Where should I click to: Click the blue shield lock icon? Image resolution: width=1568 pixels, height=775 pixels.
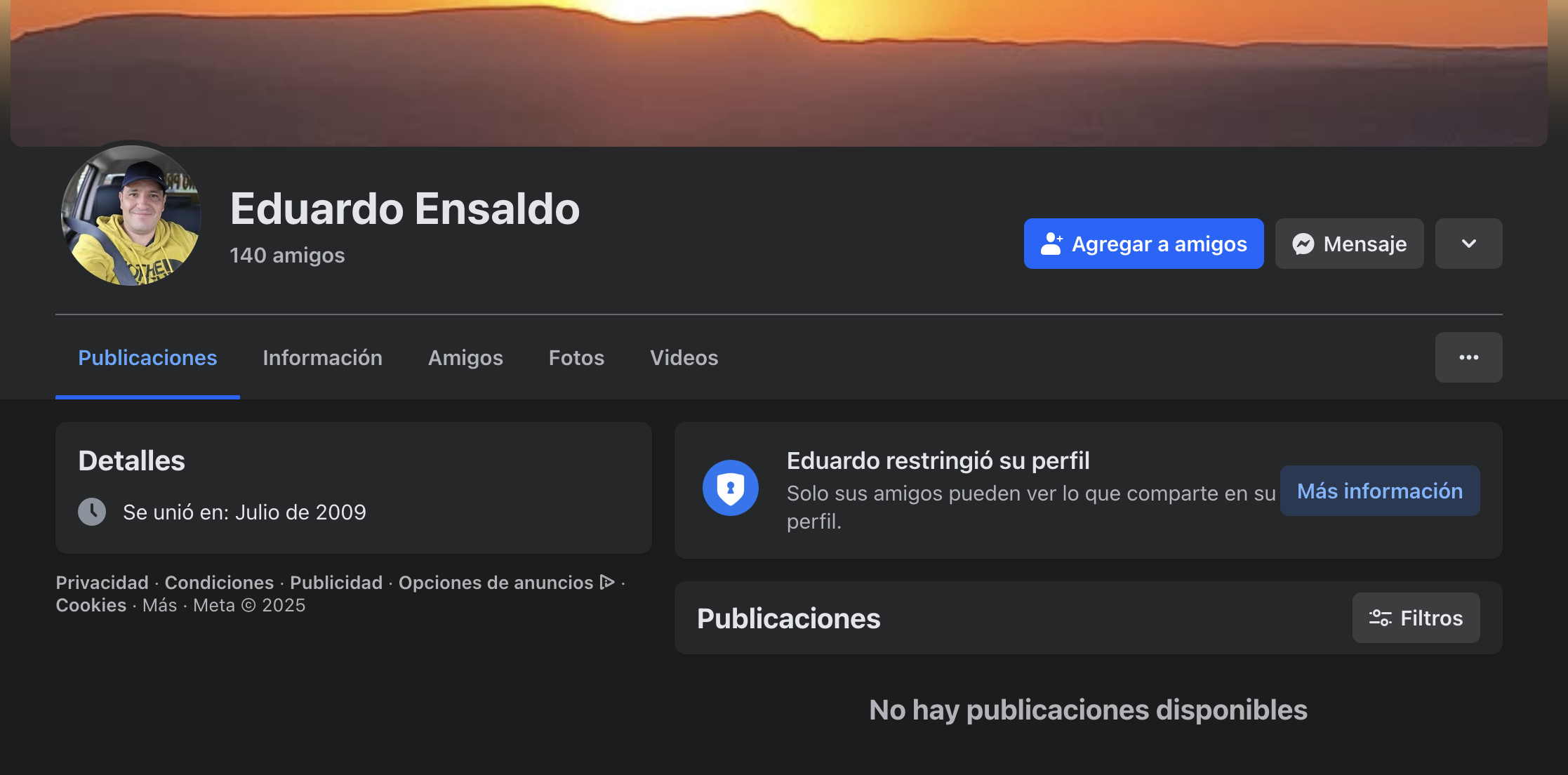coord(730,488)
